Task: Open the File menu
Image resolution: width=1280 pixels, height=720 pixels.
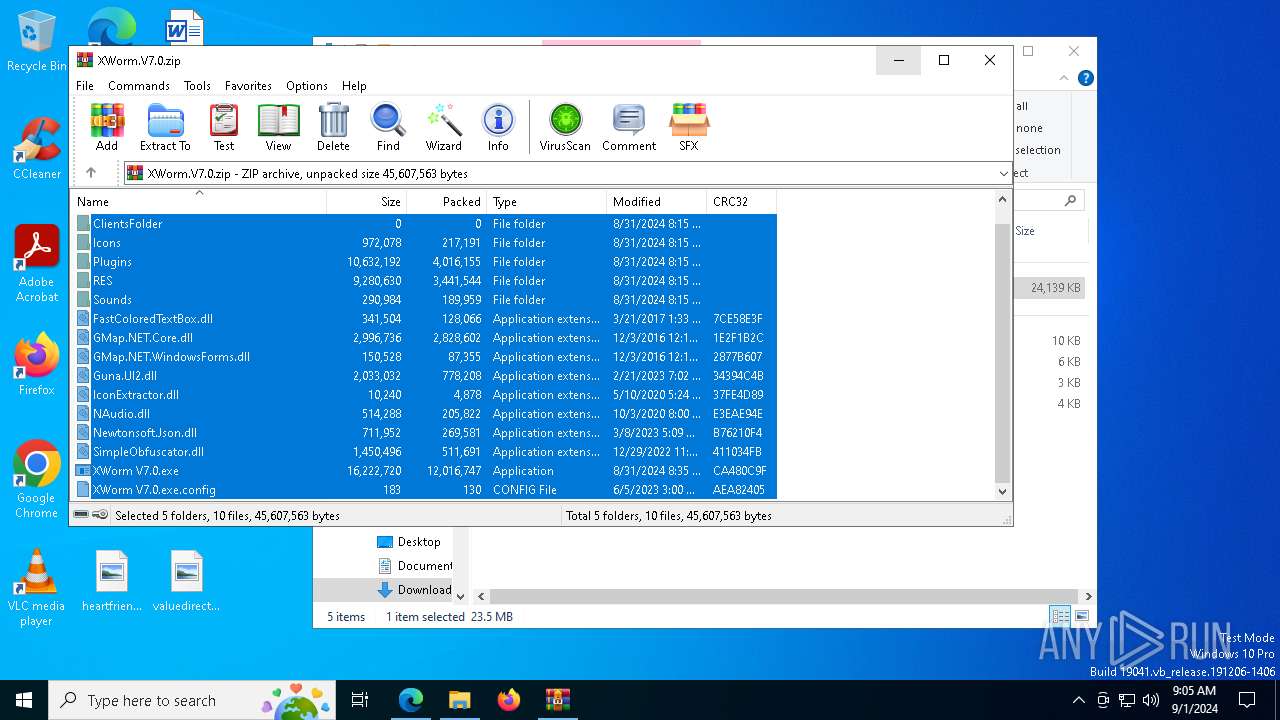Action: tap(85, 86)
